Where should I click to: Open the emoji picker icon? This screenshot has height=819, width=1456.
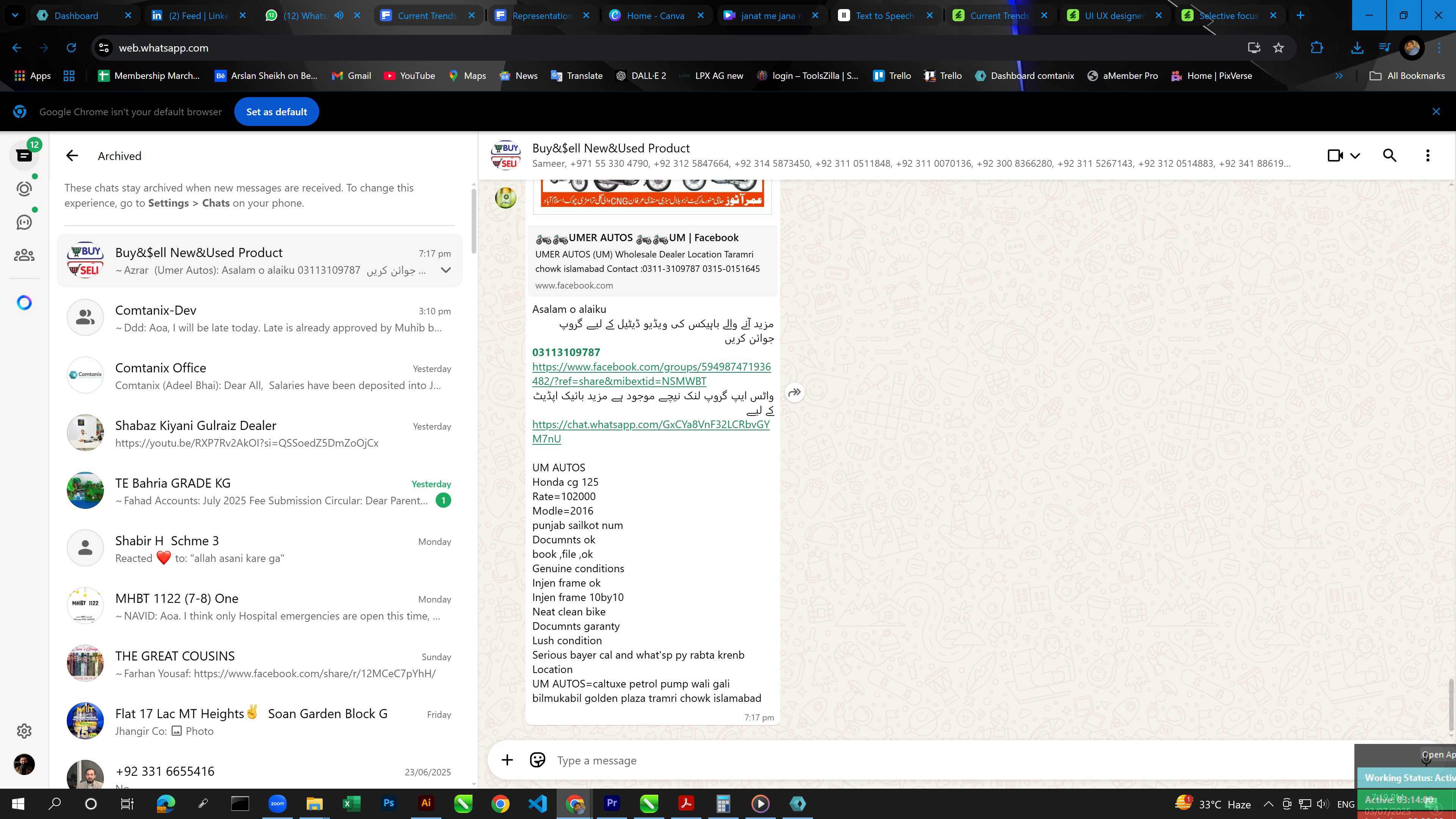click(x=538, y=760)
